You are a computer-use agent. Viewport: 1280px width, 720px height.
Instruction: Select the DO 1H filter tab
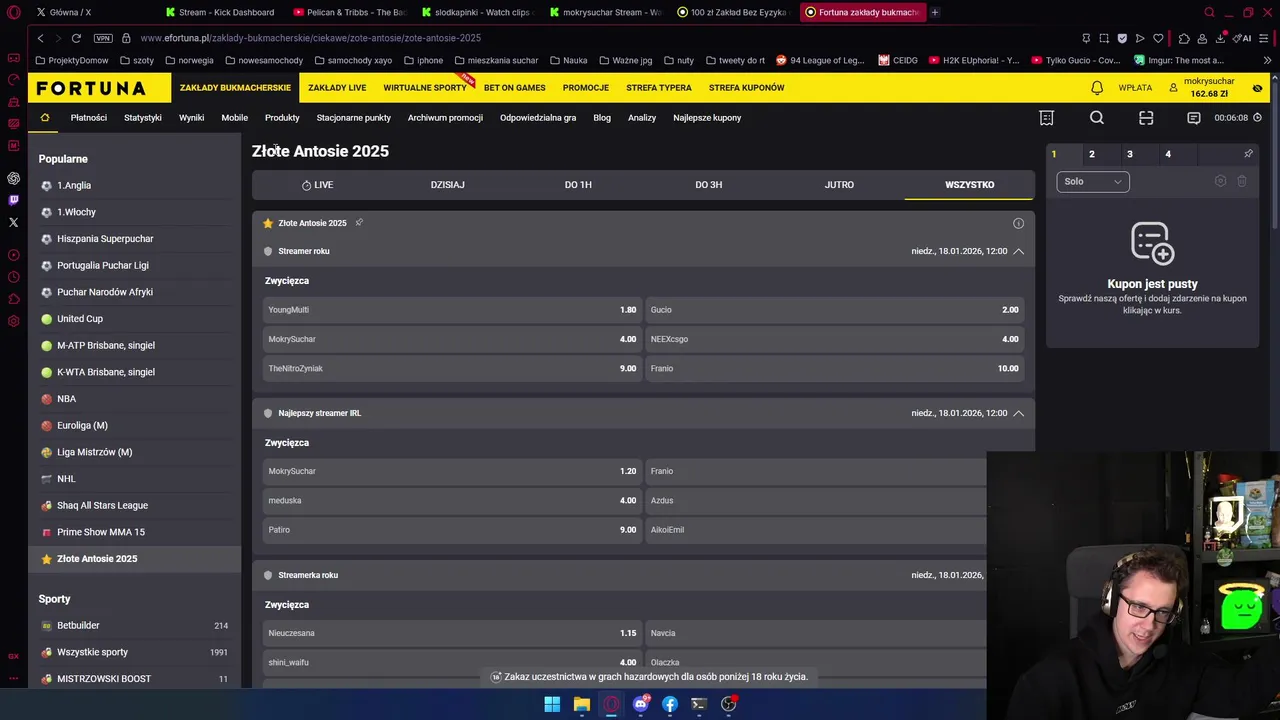tap(578, 185)
